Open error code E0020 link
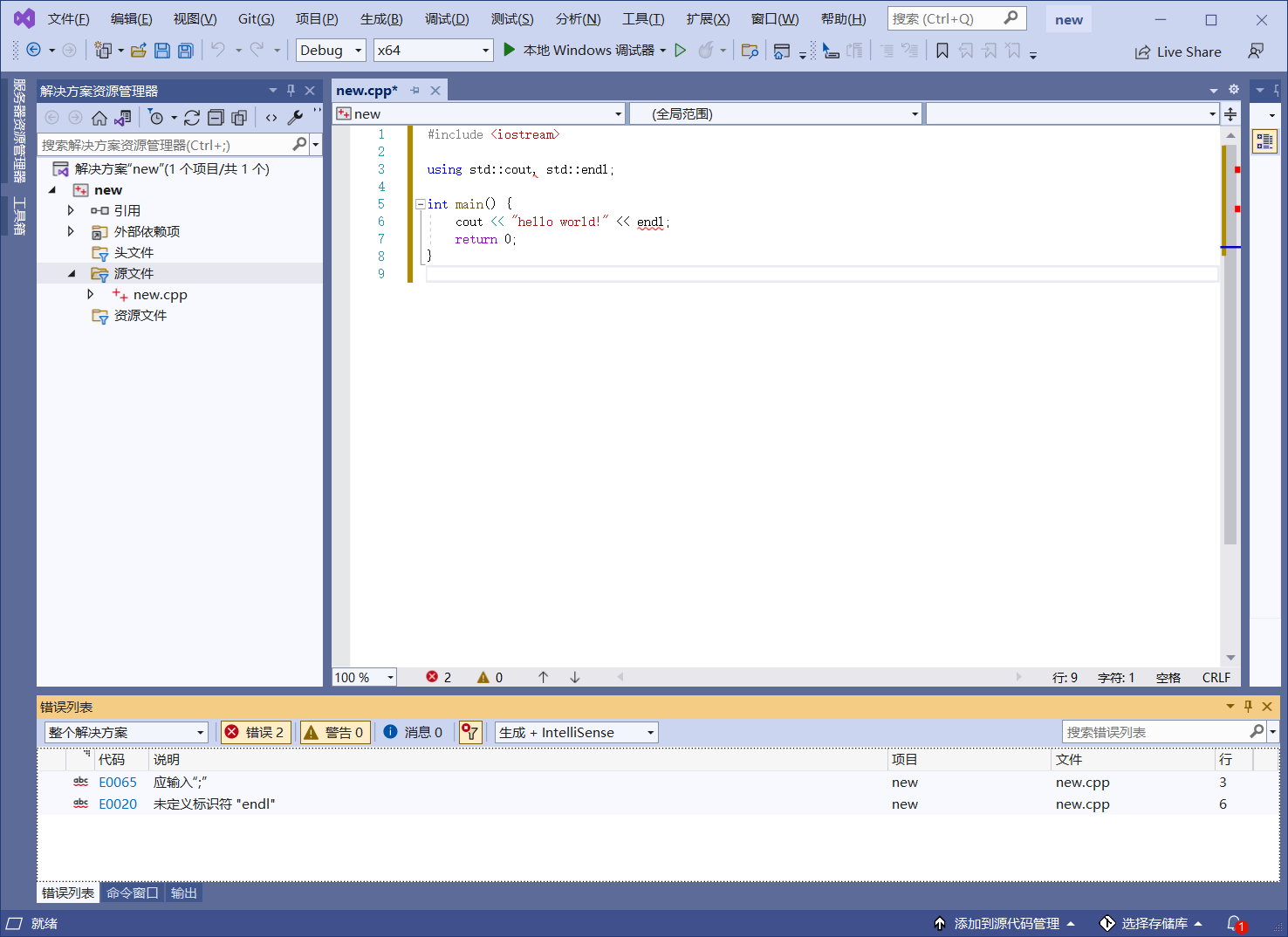 [118, 804]
